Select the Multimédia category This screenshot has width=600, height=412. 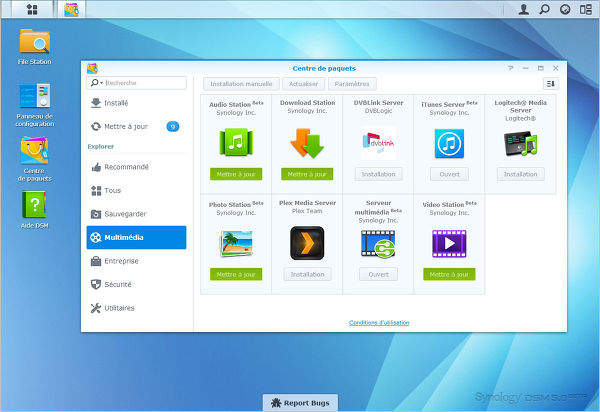click(135, 237)
